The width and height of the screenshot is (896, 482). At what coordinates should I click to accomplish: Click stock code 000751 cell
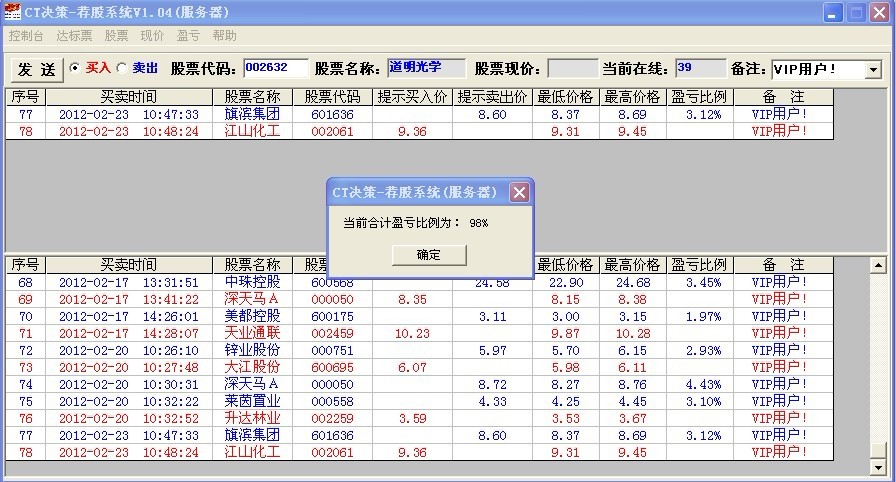click(x=333, y=350)
